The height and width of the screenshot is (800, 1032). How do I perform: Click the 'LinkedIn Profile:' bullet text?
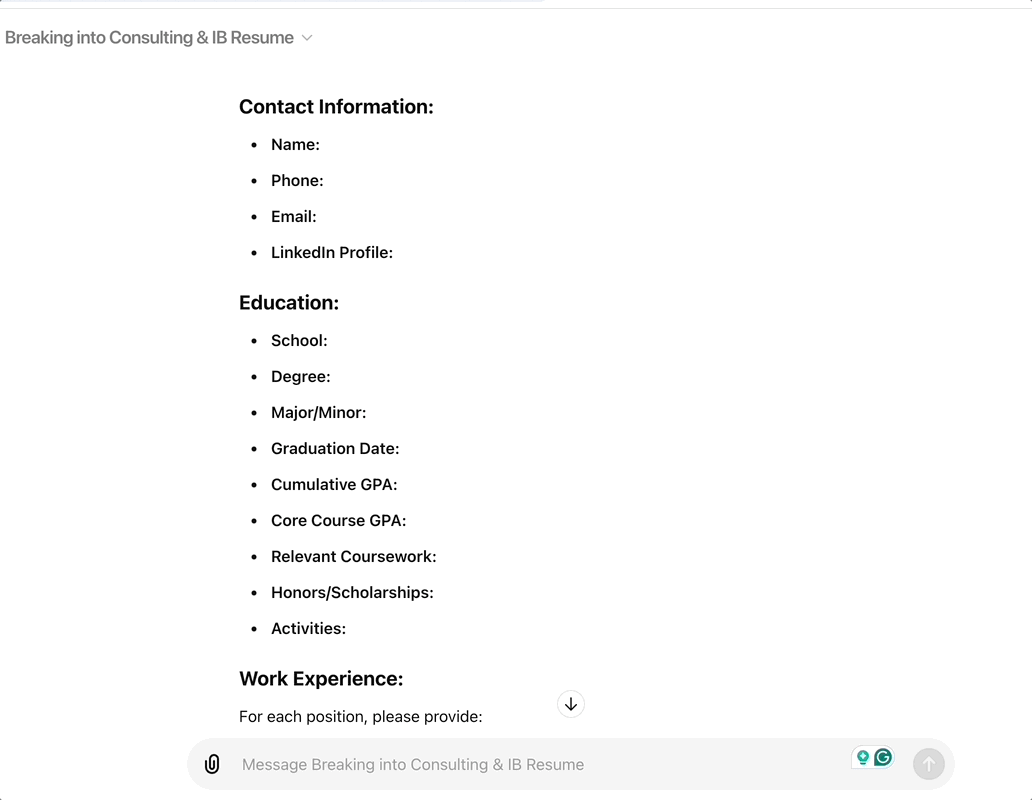click(x=332, y=253)
